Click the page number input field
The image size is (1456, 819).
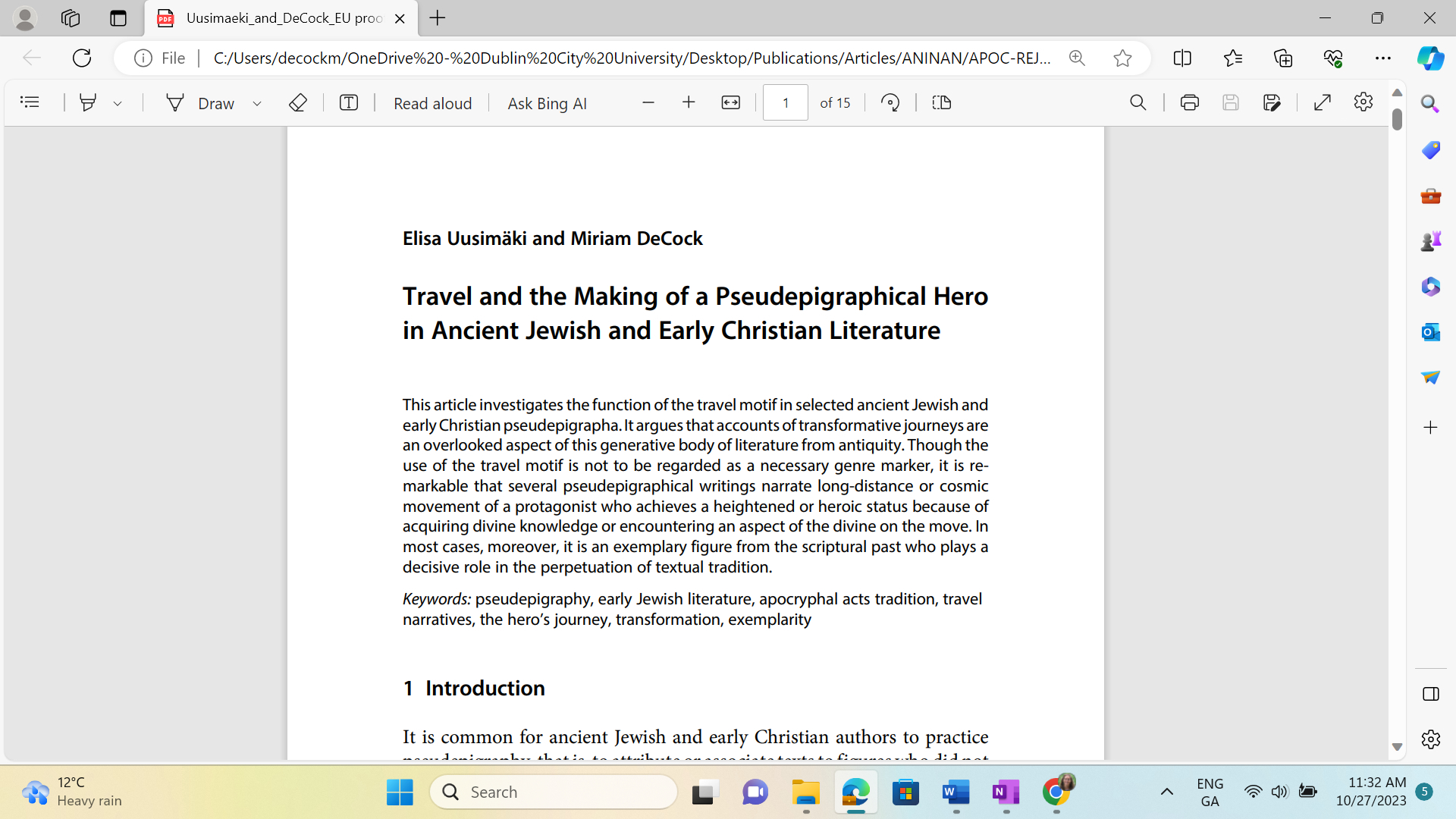tap(785, 102)
